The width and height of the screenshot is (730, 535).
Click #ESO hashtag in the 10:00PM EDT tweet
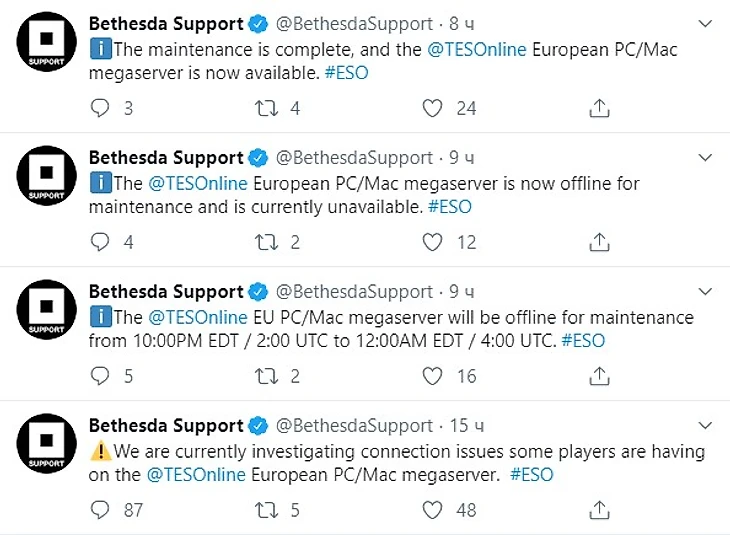[583, 341]
